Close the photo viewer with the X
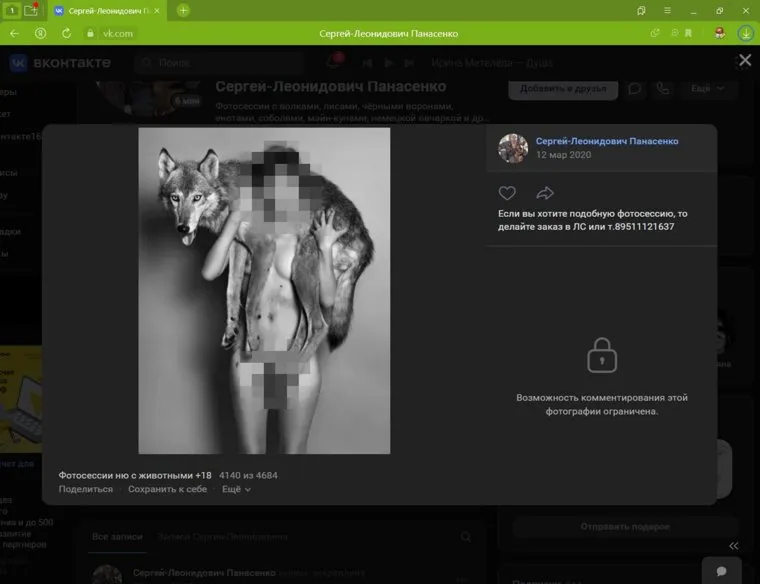This screenshot has width=760, height=584. [744, 60]
